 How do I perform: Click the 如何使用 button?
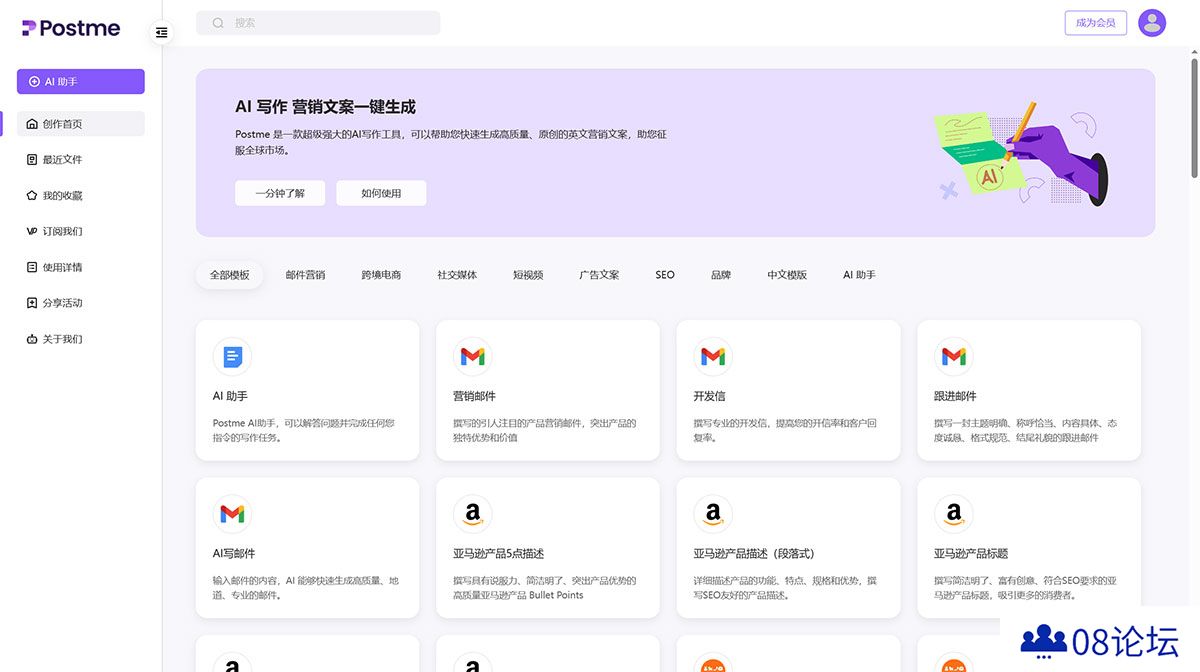pyautogui.click(x=381, y=193)
